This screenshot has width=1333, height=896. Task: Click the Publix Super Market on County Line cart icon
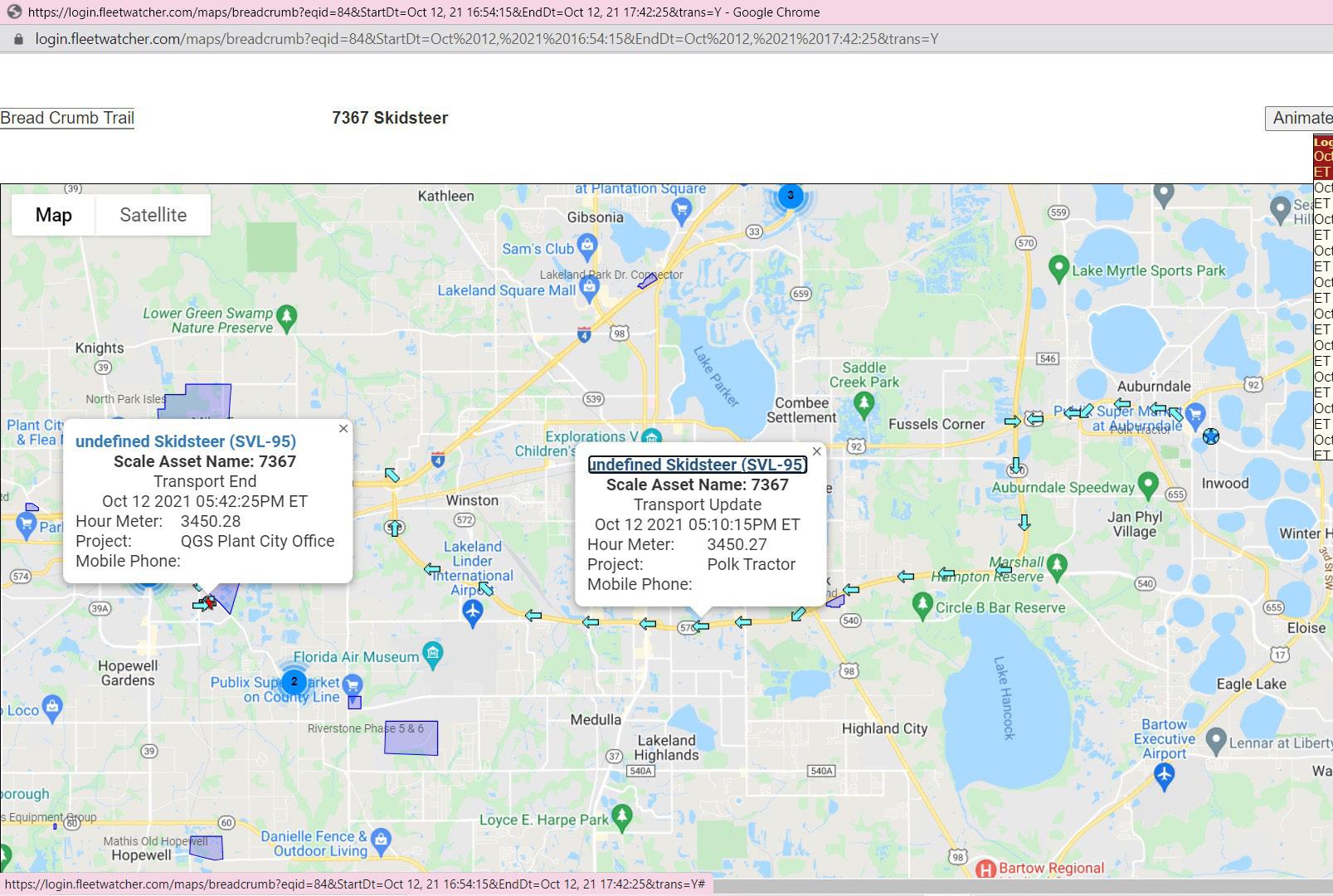click(x=353, y=684)
